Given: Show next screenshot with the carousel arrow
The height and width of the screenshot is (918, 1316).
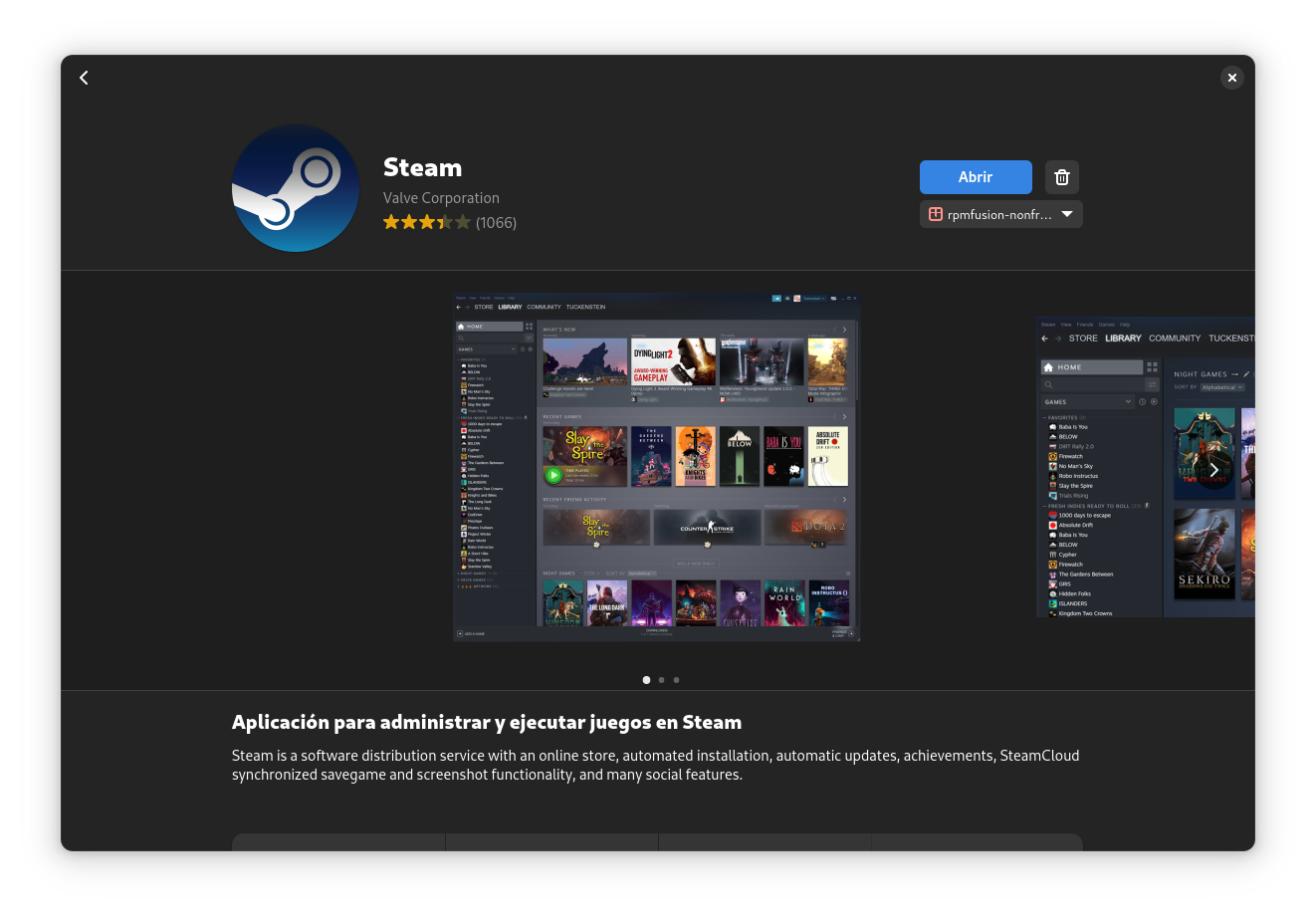Looking at the screenshot, I should (x=1213, y=469).
